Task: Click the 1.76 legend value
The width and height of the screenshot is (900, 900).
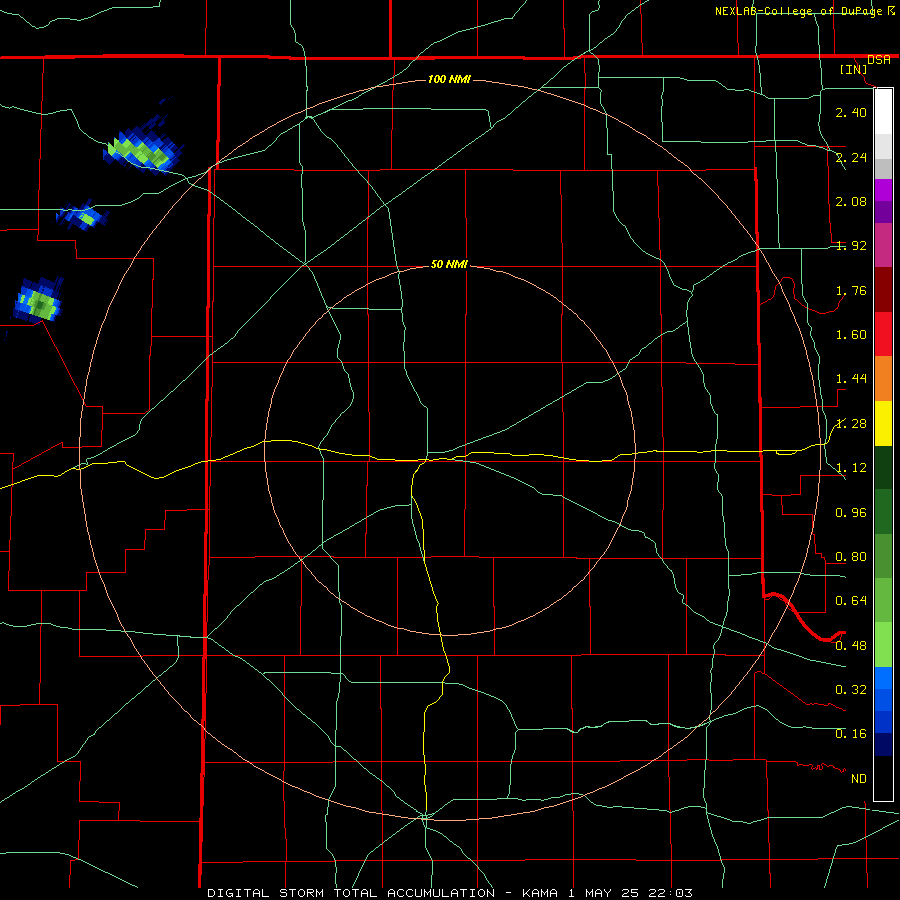Action: pos(851,290)
